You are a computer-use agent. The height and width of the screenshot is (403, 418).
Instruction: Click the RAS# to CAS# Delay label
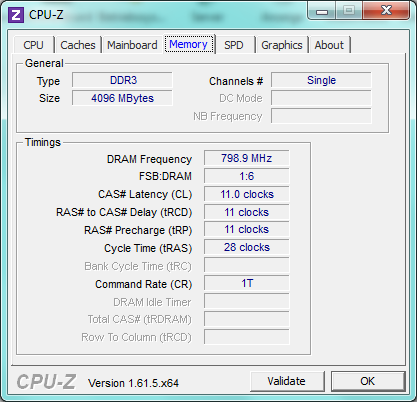(x=124, y=212)
